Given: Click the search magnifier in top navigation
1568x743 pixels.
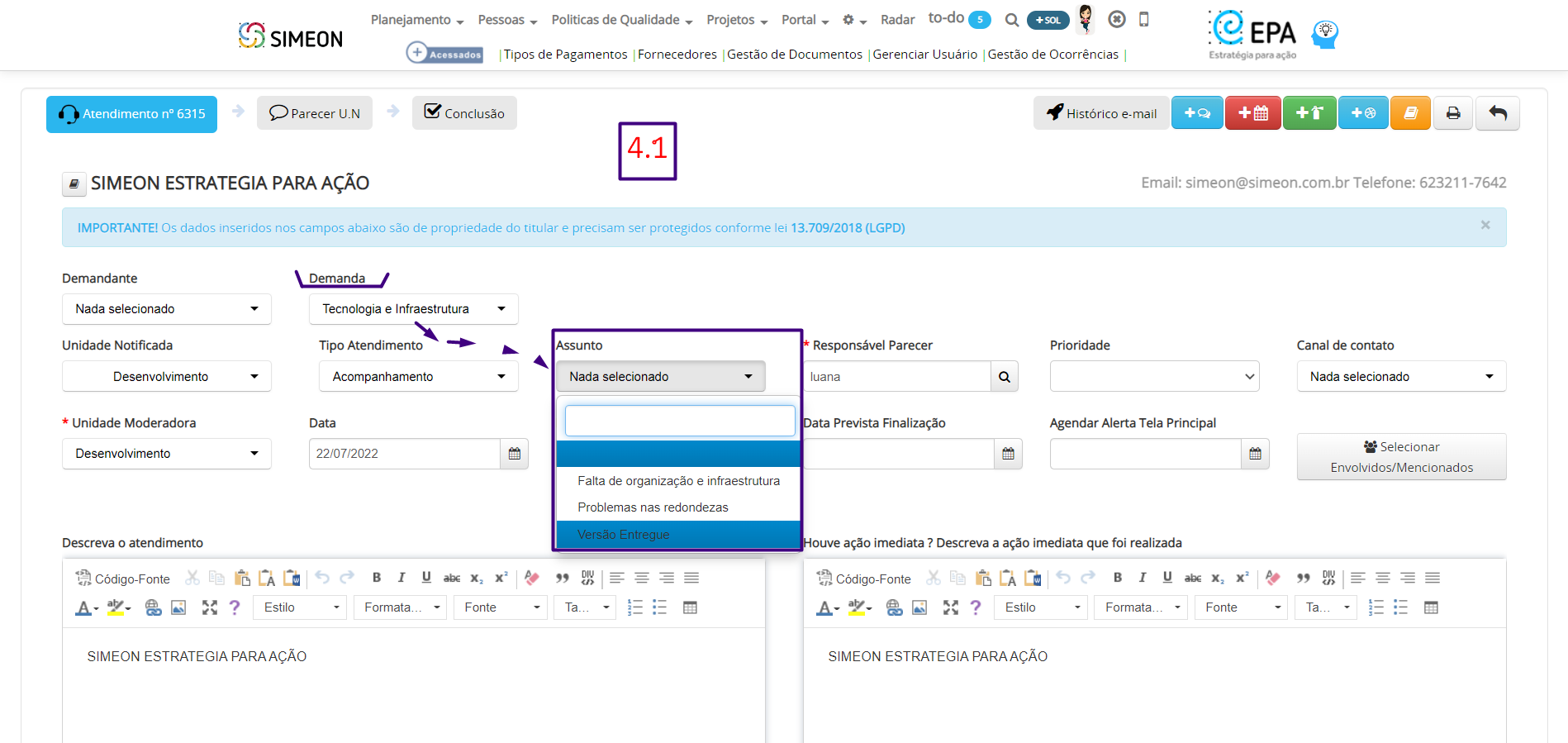Looking at the screenshot, I should [x=1011, y=20].
